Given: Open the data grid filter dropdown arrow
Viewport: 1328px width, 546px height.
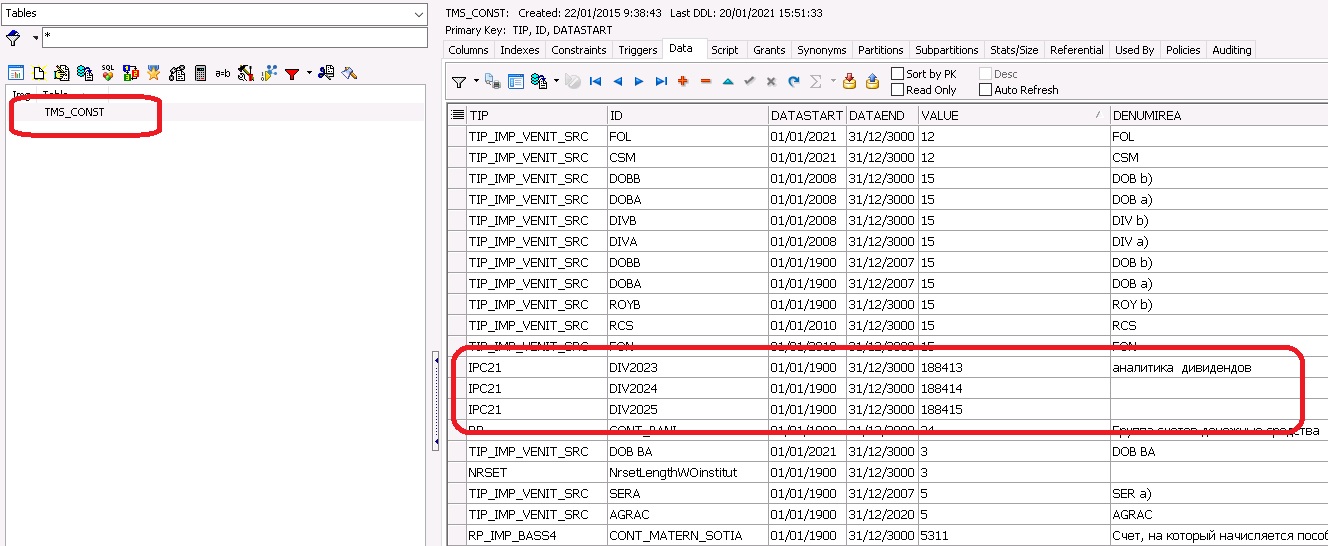Looking at the screenshot, I should (x=476, y=82).
